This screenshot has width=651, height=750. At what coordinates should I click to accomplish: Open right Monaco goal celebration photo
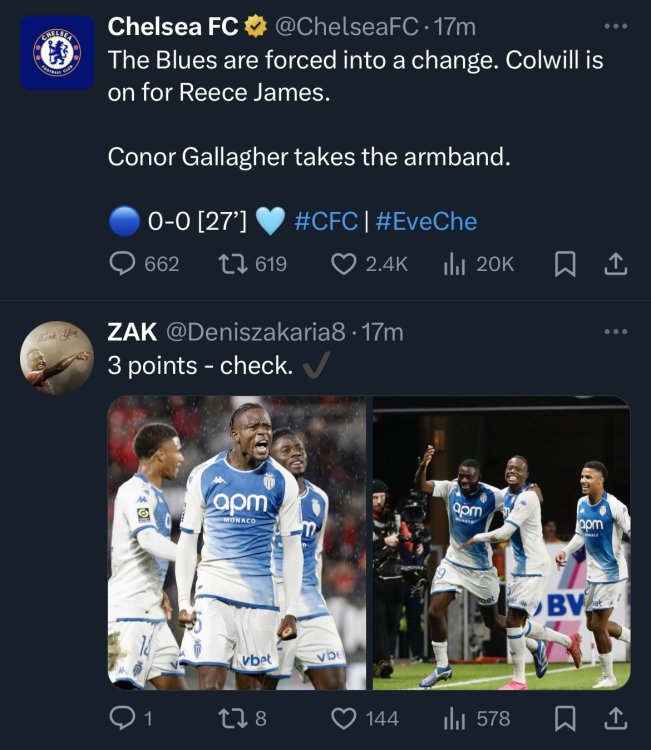click(501, 543)
